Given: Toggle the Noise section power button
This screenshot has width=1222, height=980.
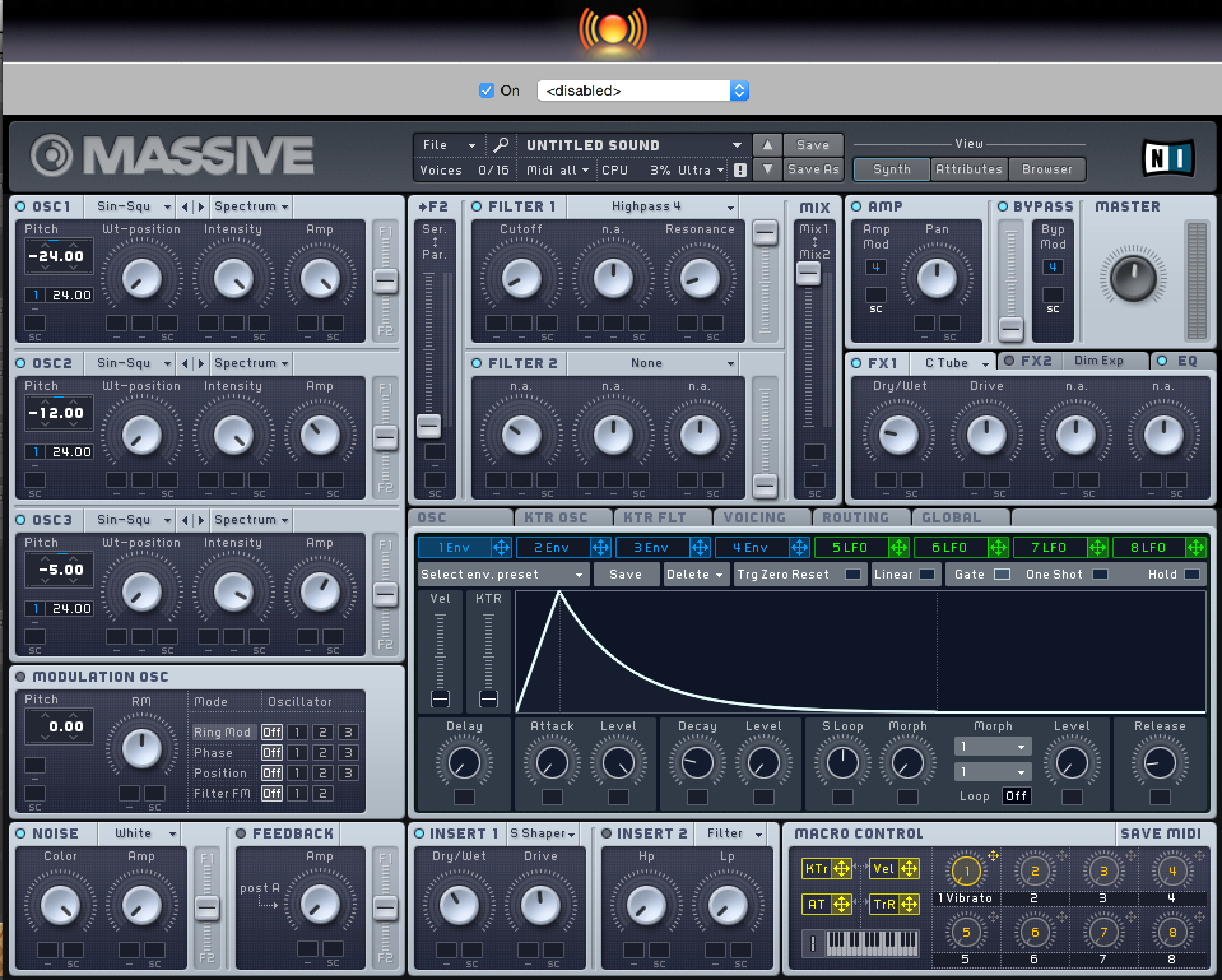Looking at the screenshot, I should point(20,833).
